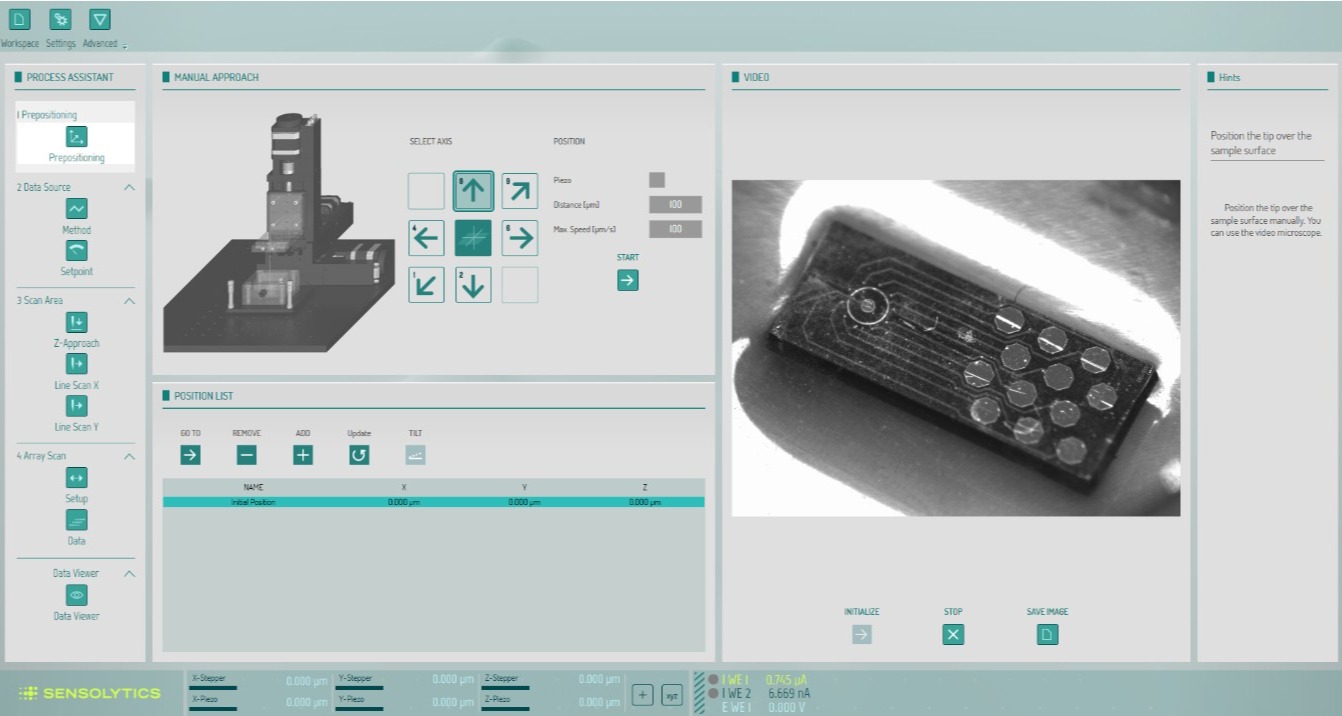
Task: Select the Initial Position row
Action: [433, 502]
